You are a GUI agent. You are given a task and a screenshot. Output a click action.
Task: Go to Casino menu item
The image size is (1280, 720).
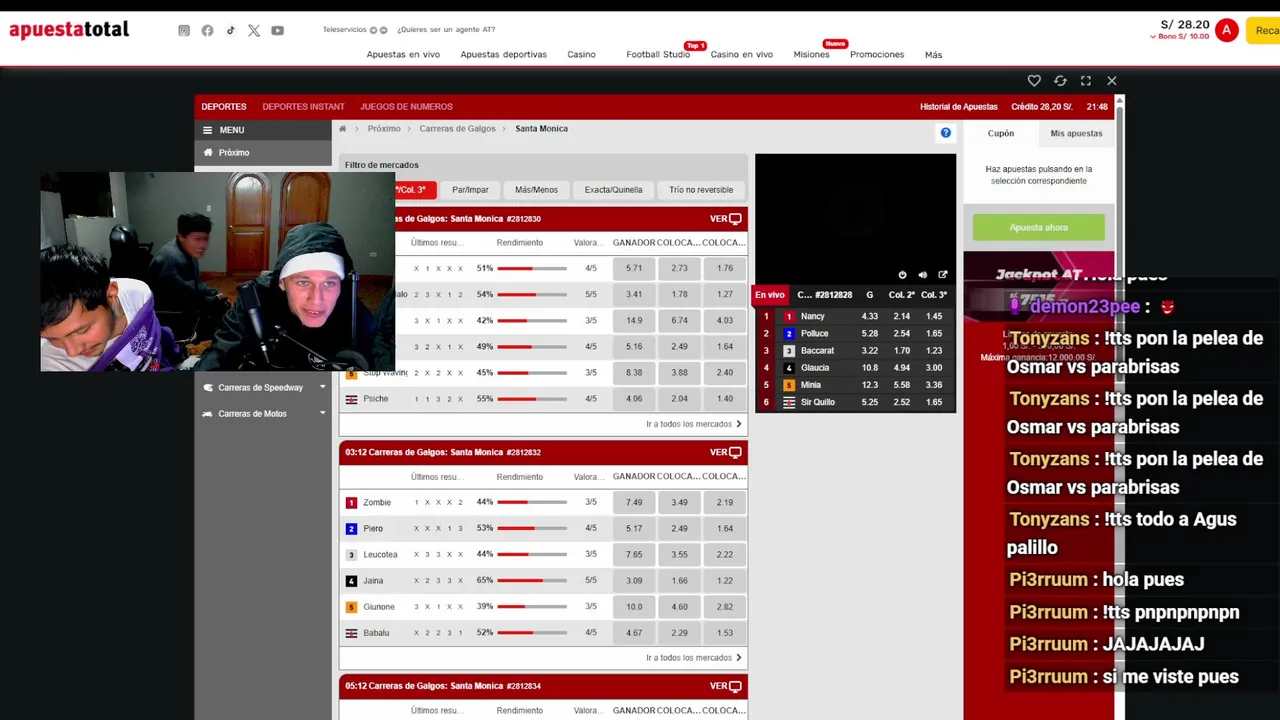pos(581,55)
